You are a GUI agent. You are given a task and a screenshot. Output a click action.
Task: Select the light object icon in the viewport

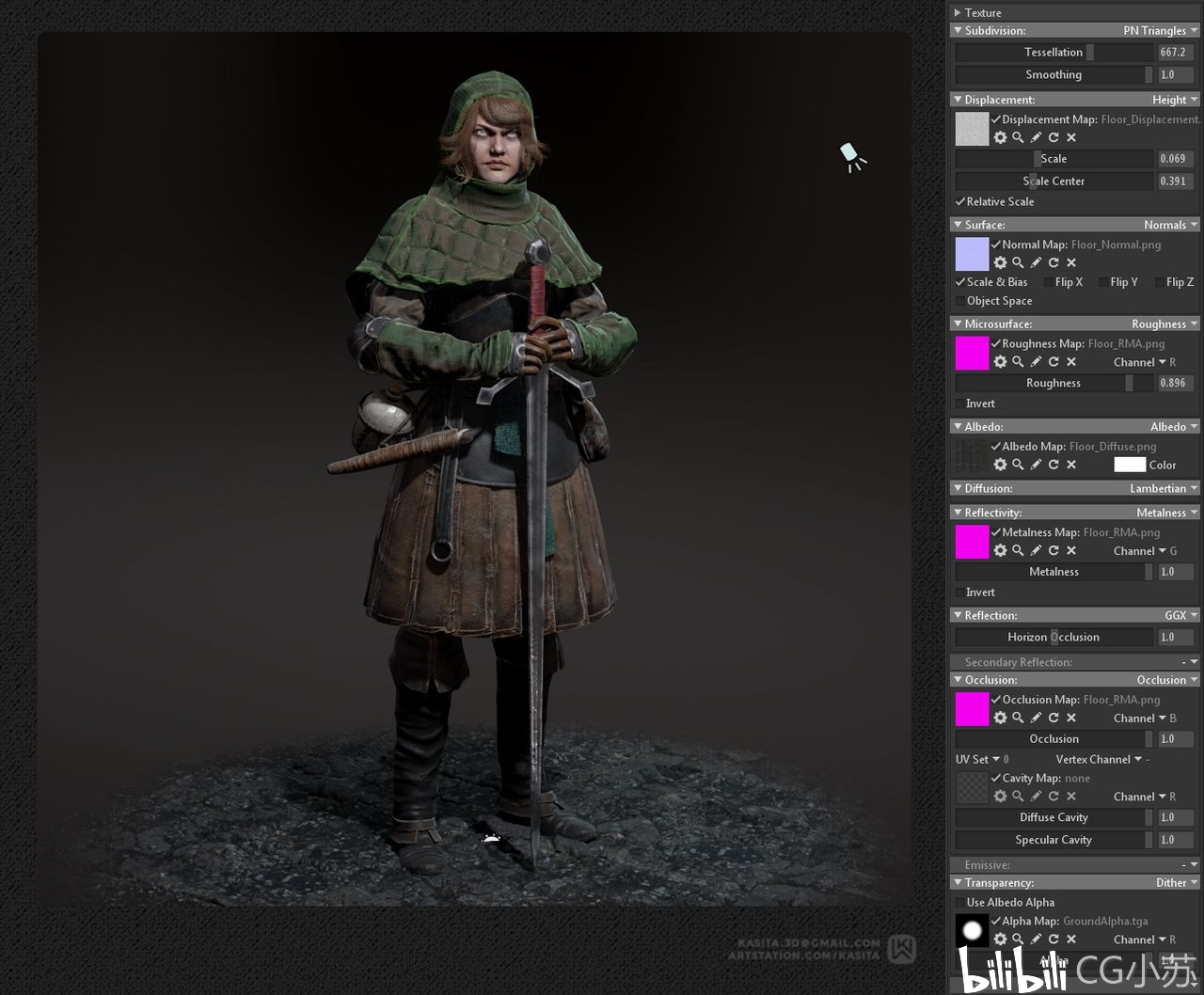852,156
